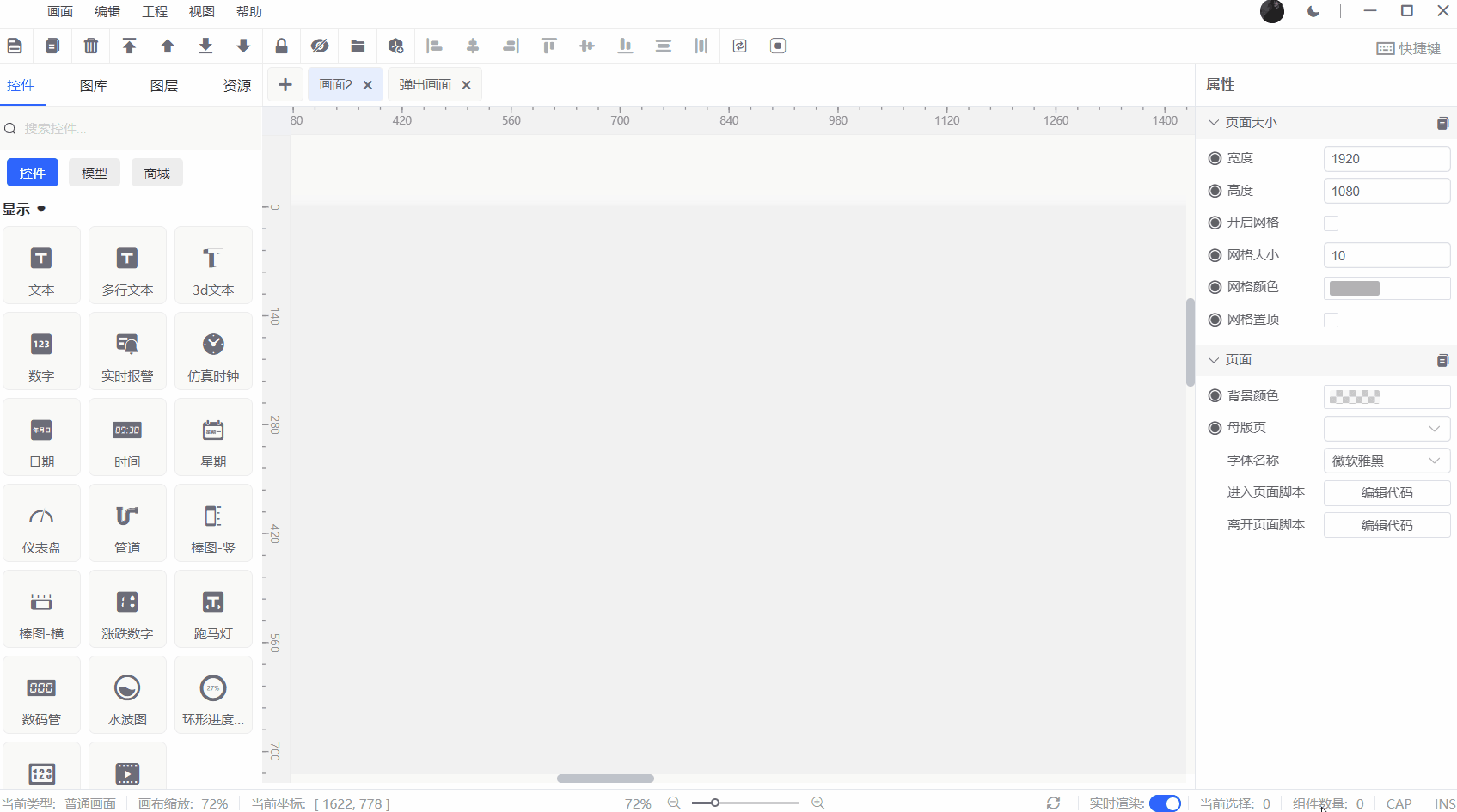1457x812 pixels.
Task: Switch to the 图层 tab
Action: pyautogui.click(x=164, y=85)
